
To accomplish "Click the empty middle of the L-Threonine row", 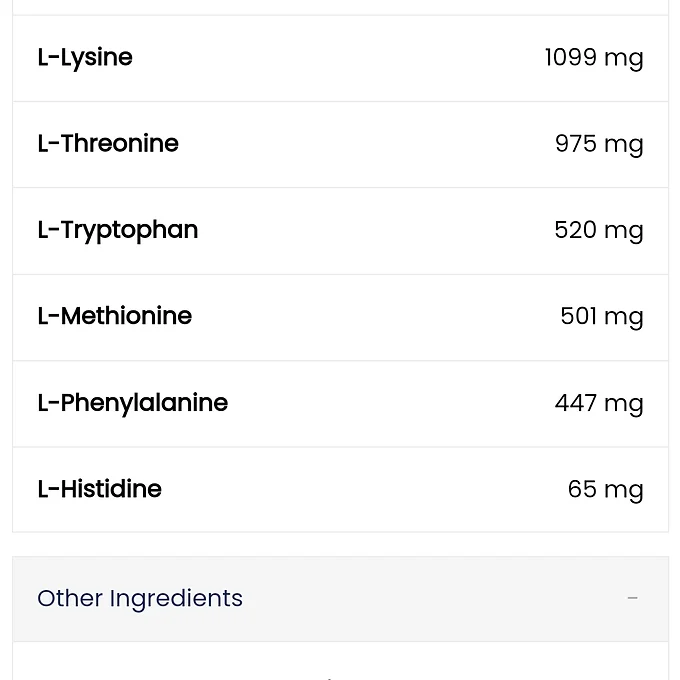I will (x=360, y=144).
